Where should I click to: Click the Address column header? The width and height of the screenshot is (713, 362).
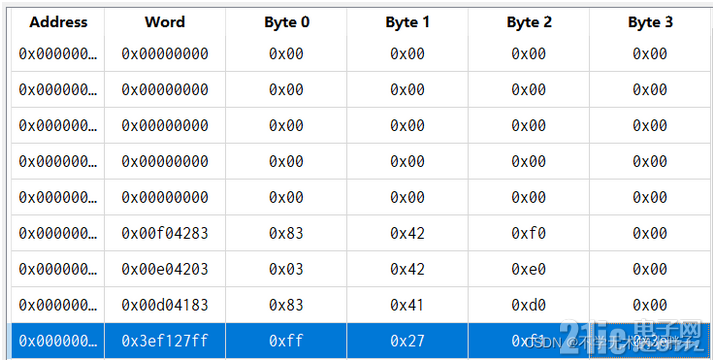pos(58,22)
